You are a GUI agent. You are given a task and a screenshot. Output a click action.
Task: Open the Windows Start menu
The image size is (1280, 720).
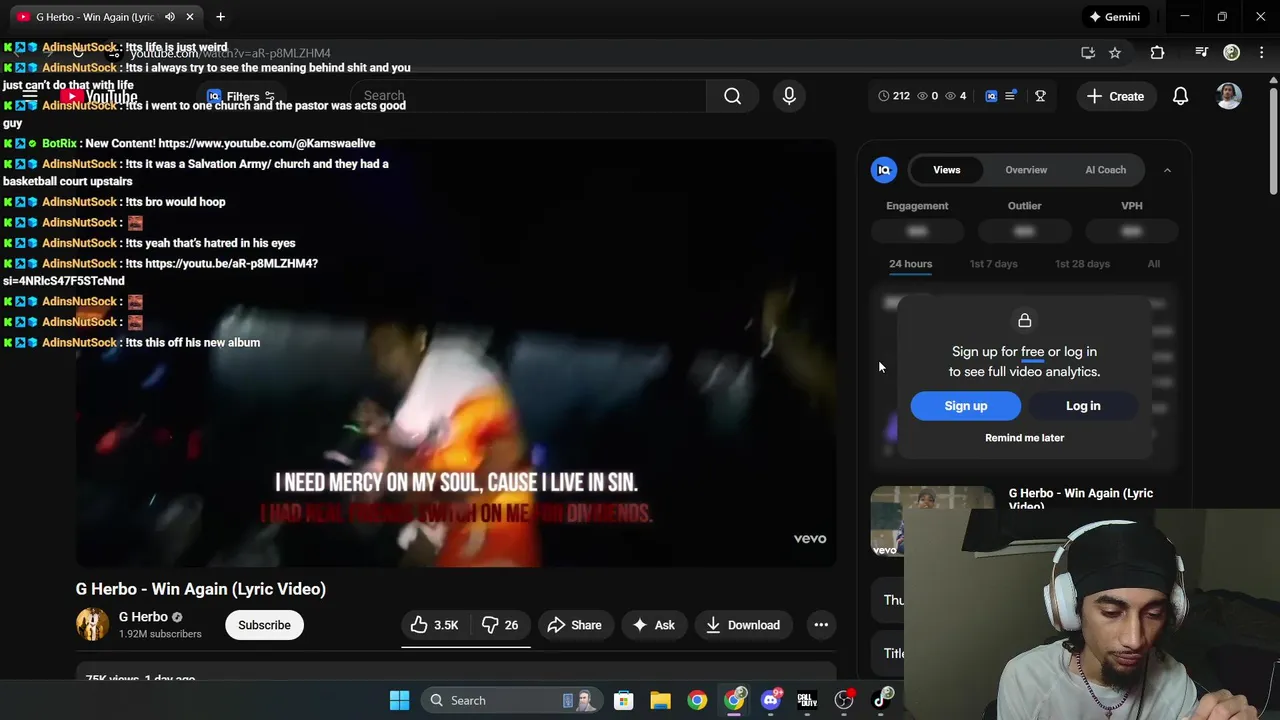(x=399, y=700)
